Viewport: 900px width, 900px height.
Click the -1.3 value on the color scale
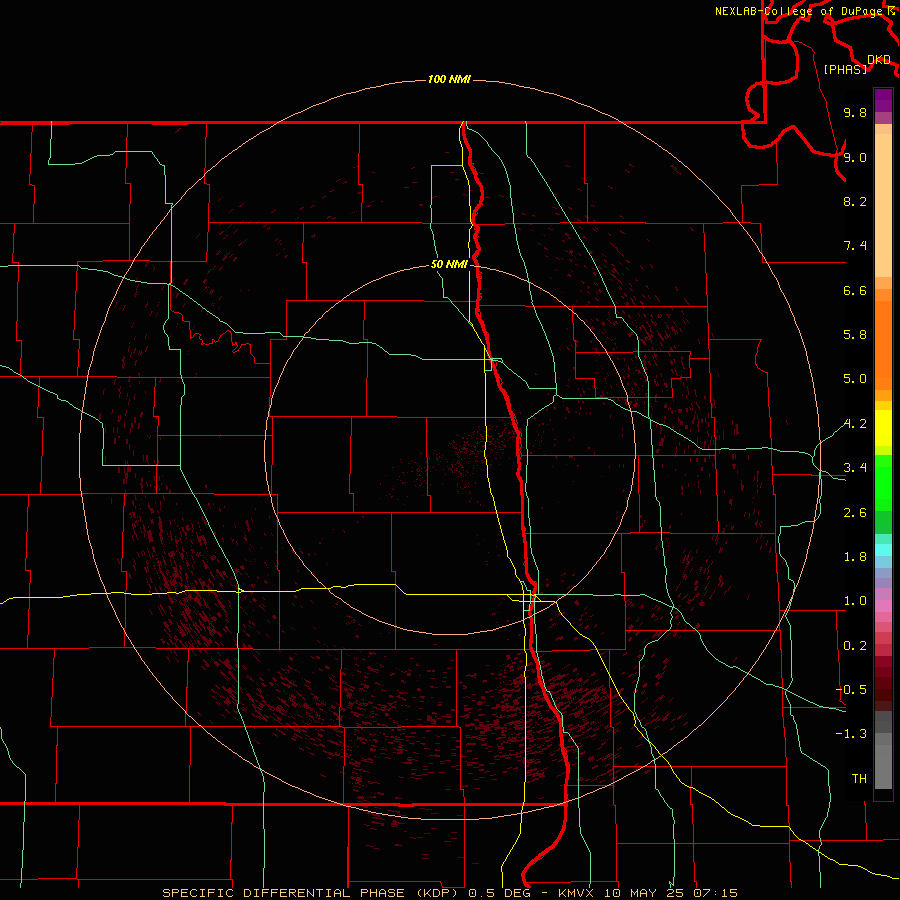point(851,734)
